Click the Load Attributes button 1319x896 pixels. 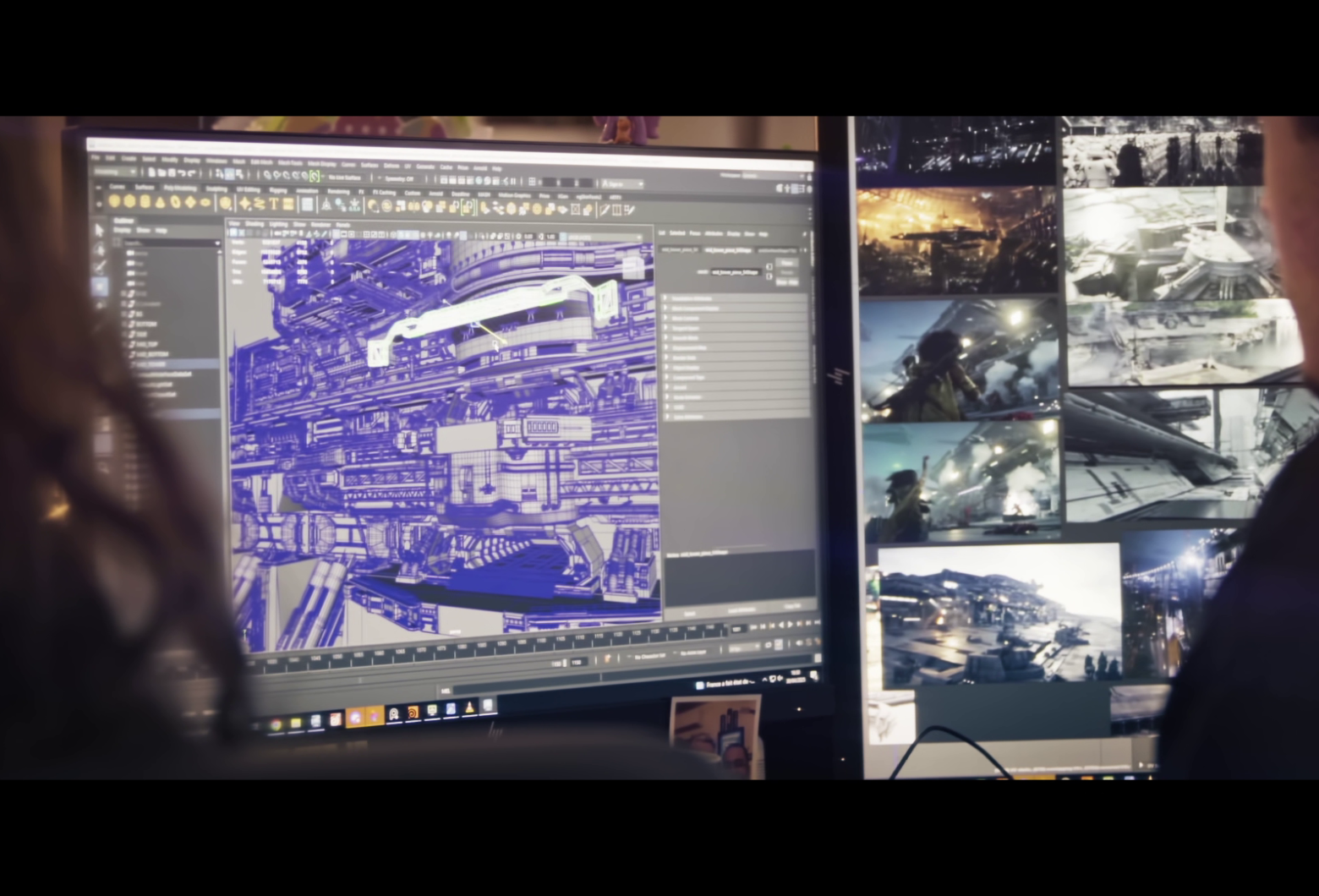tap(741, 610)
